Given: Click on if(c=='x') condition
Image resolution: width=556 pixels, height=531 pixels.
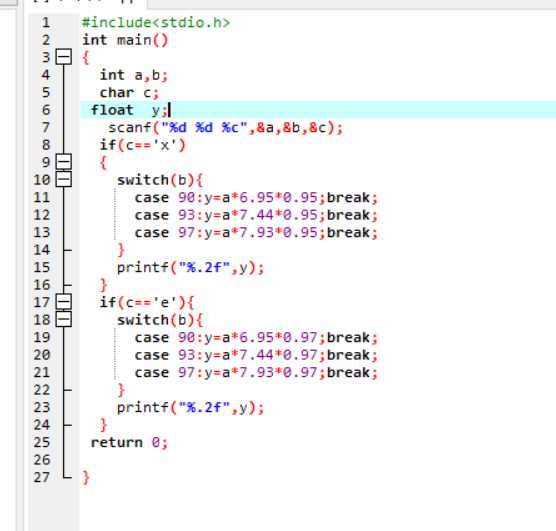Looking at the screenshot, I should (x=142, y=145).
